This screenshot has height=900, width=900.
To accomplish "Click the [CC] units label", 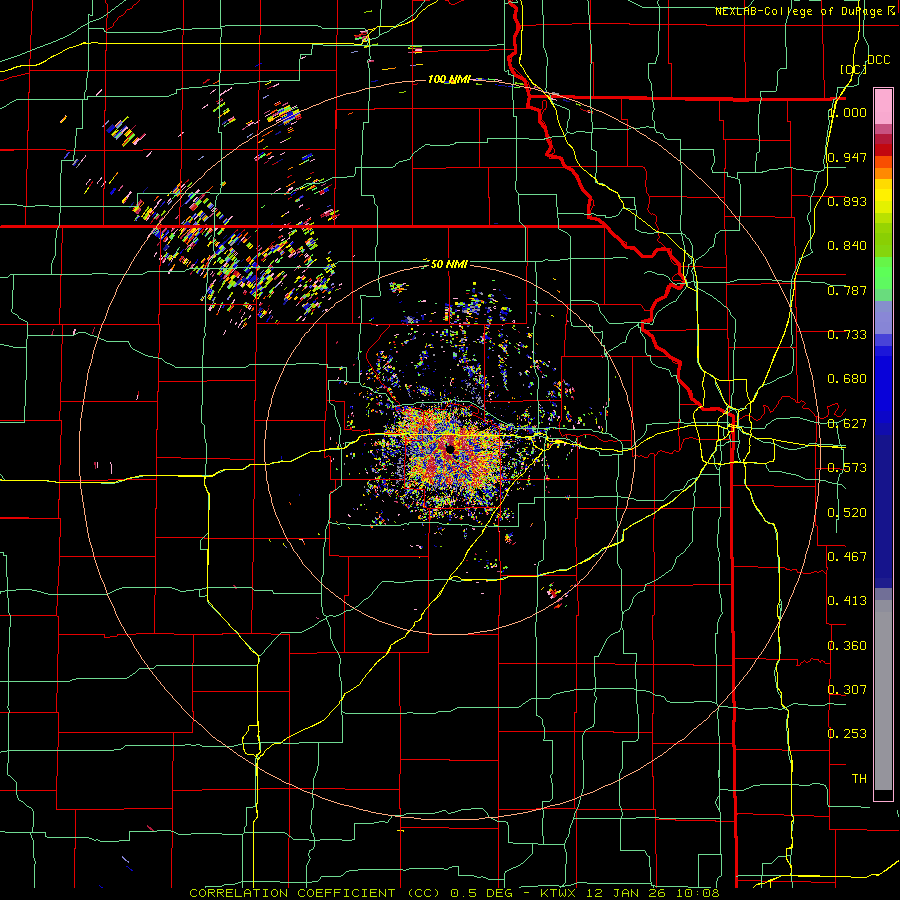I will tap(853, 69).
